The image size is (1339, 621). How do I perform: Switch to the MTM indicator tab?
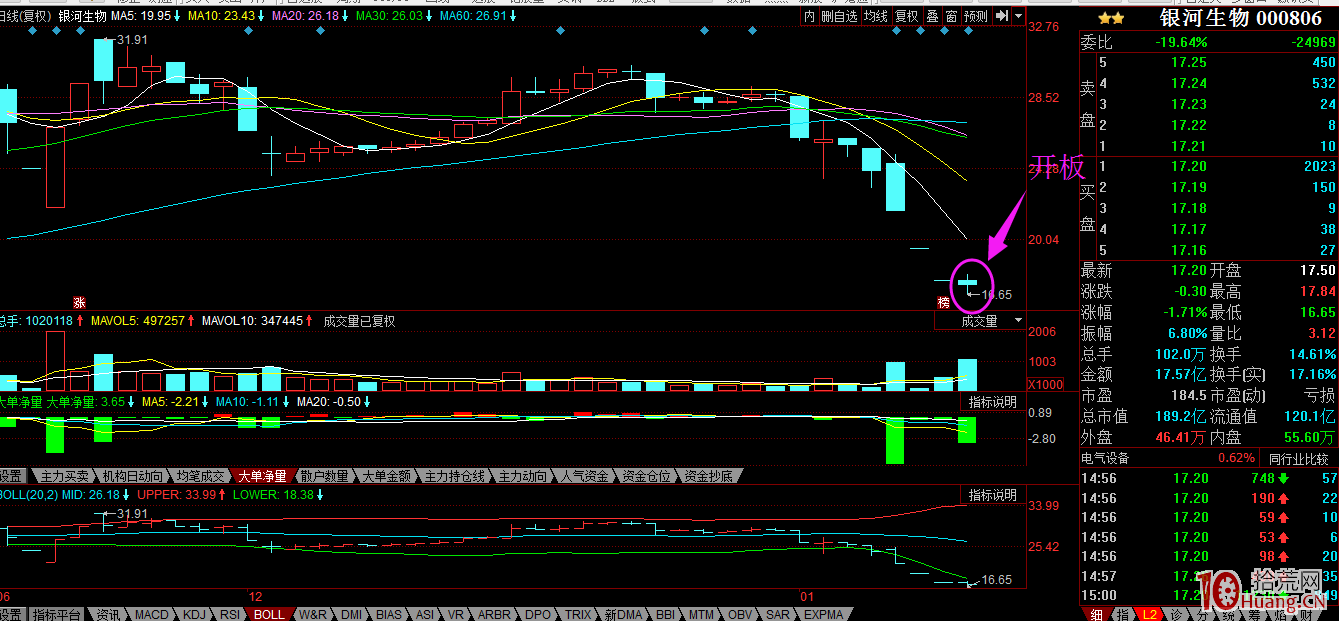(703, 614)
